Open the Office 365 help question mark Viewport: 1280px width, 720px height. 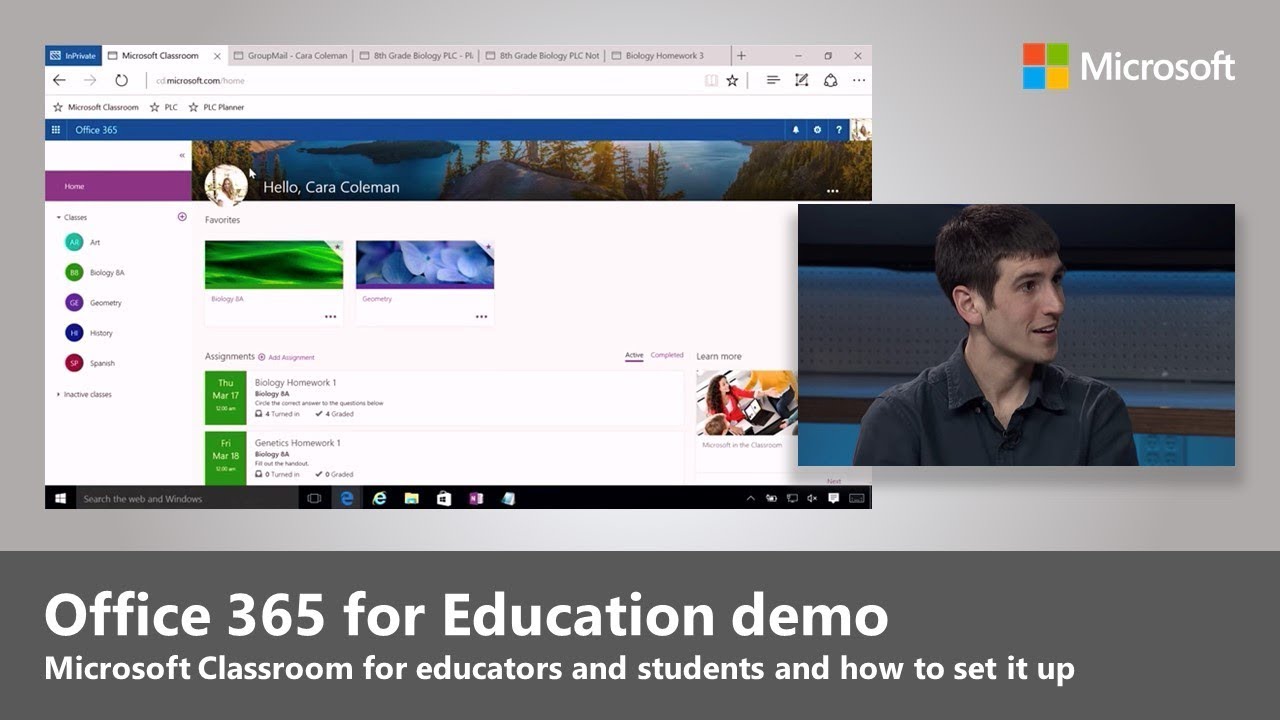pos(838,130)
